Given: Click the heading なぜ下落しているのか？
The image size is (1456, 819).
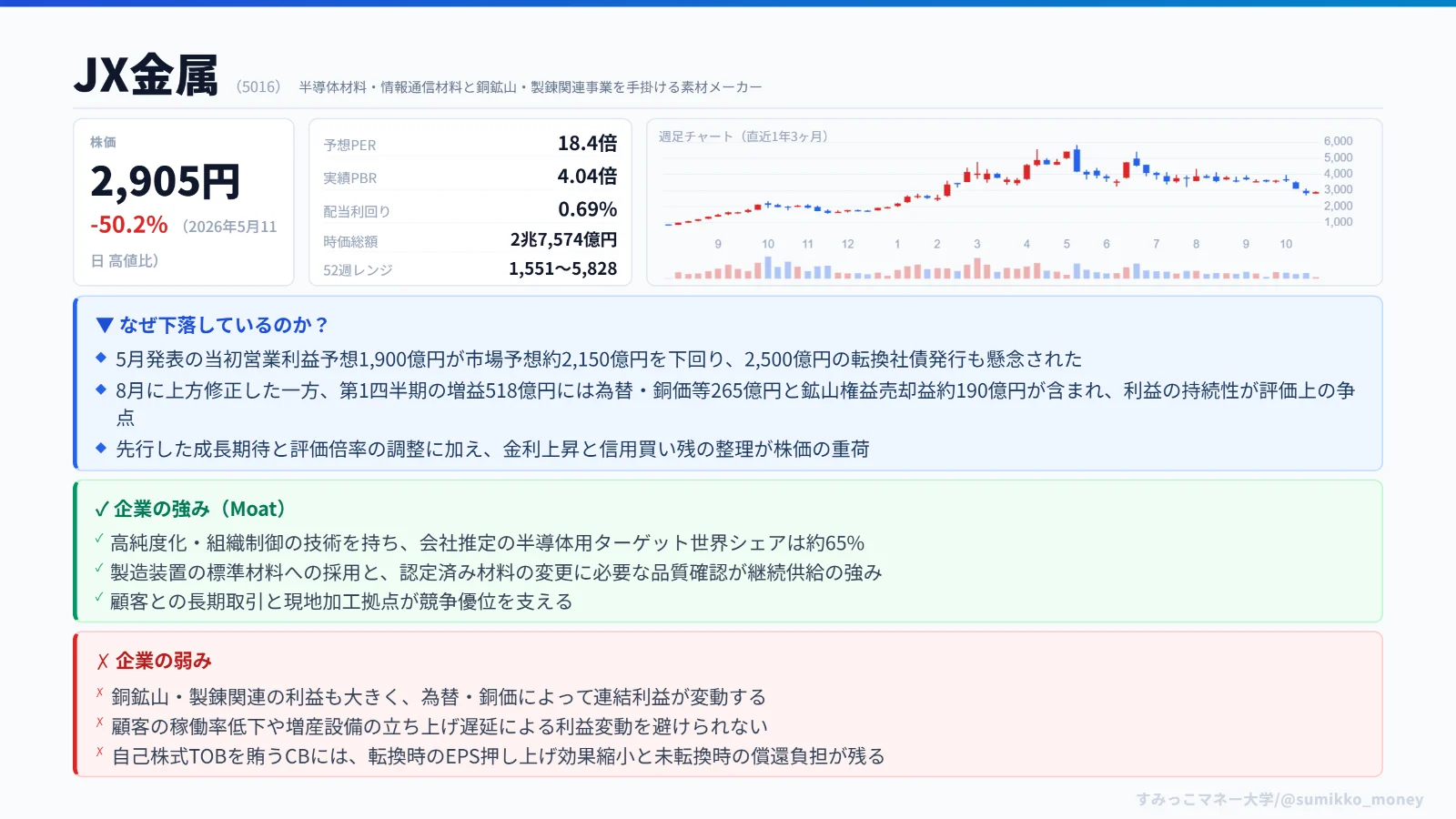Looking at the screenshot, I should [225, 325].
